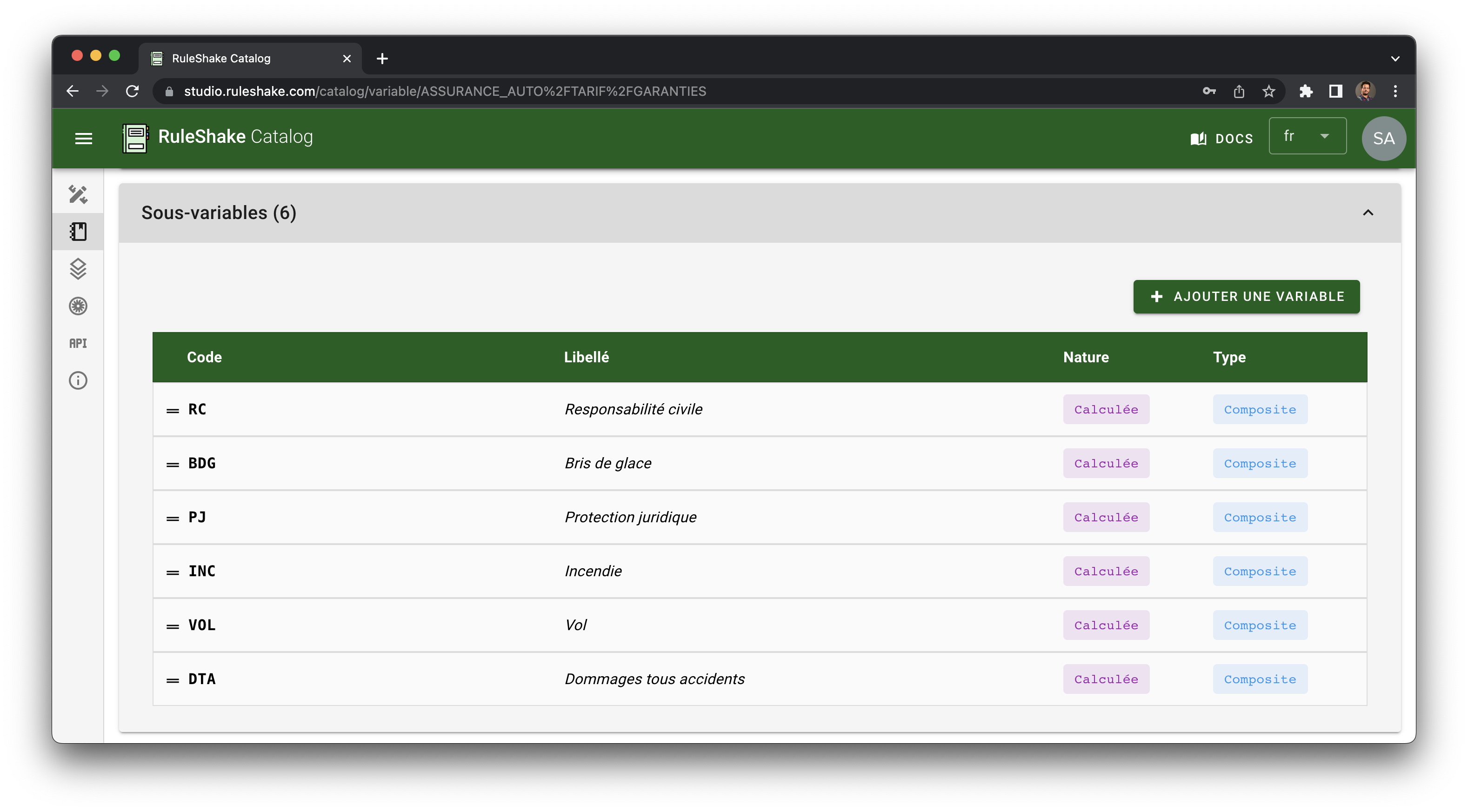Screen dimensions: 1468x812
Task: Bookmark this page with star icon
Action: pyautogui.click(x=1268, y=91)
